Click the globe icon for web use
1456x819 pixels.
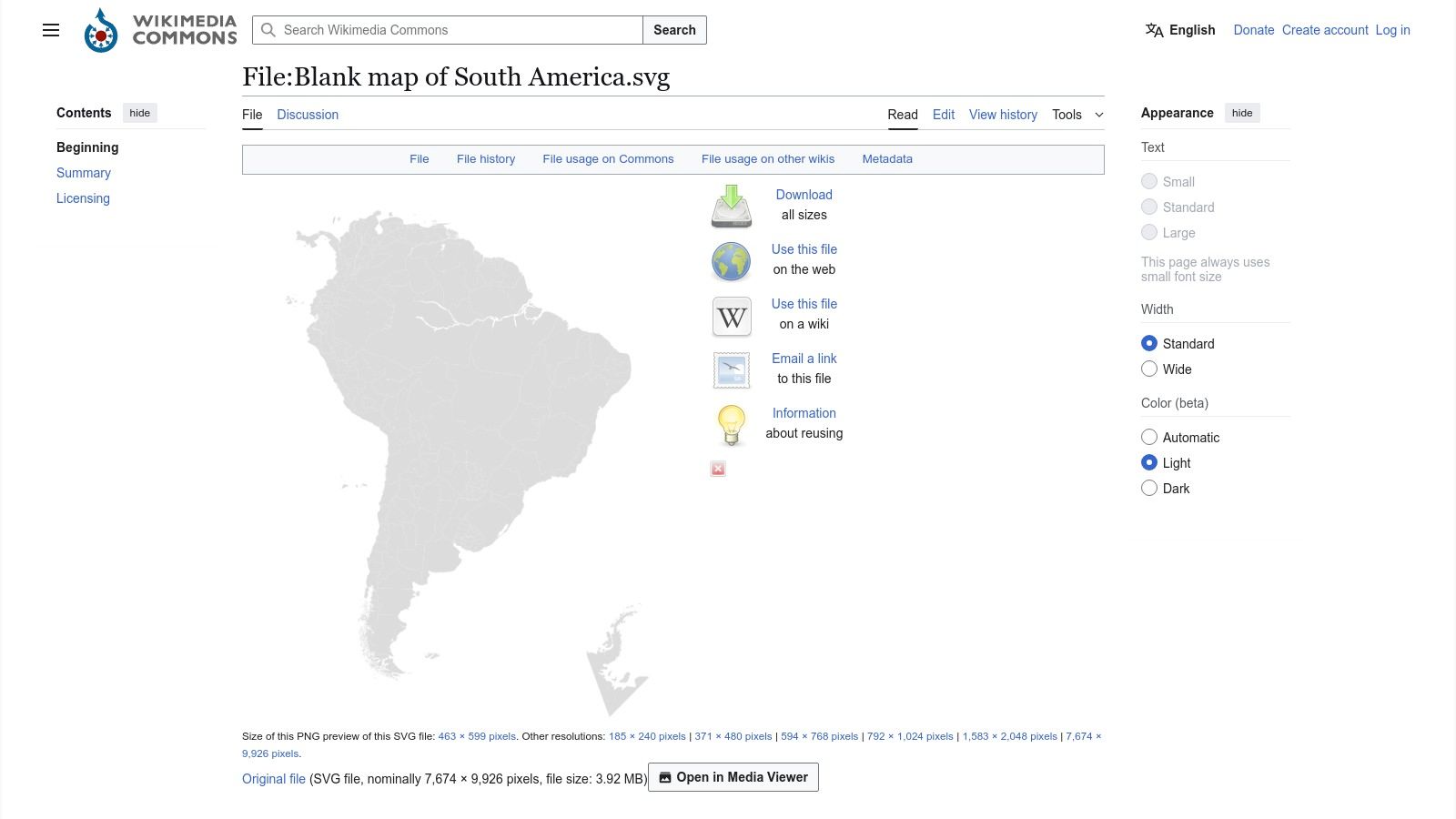(731, 261)
